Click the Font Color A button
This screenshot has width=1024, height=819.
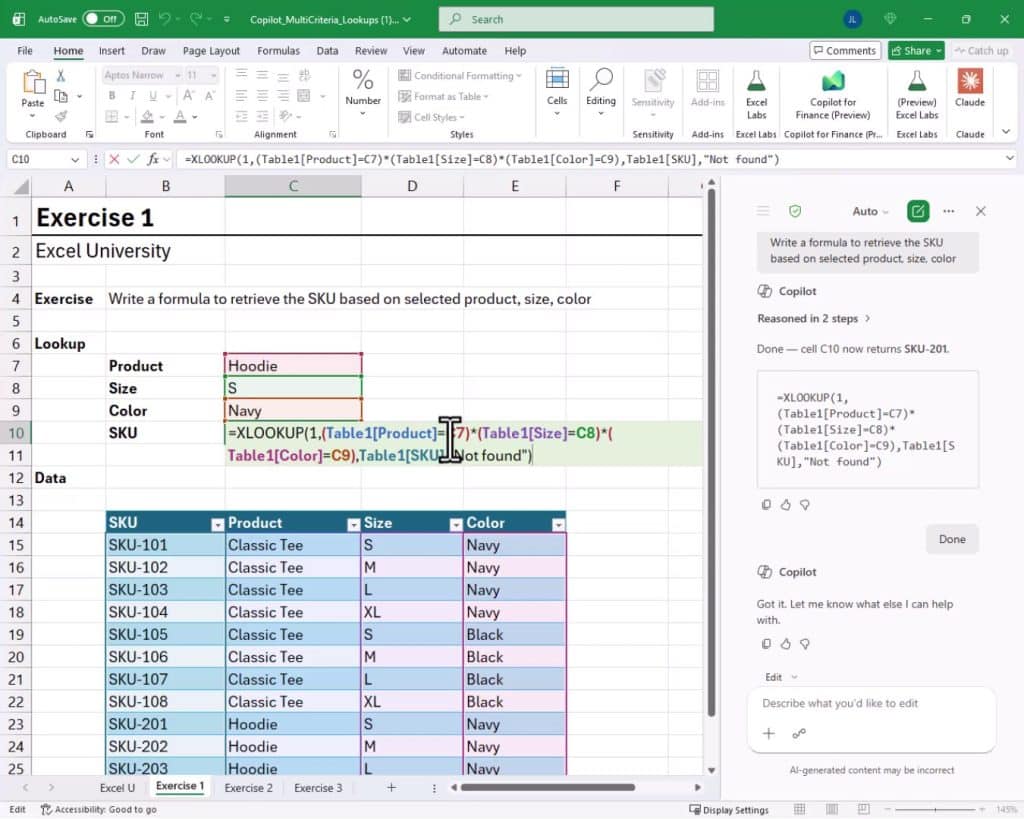[x=180, y=117]
